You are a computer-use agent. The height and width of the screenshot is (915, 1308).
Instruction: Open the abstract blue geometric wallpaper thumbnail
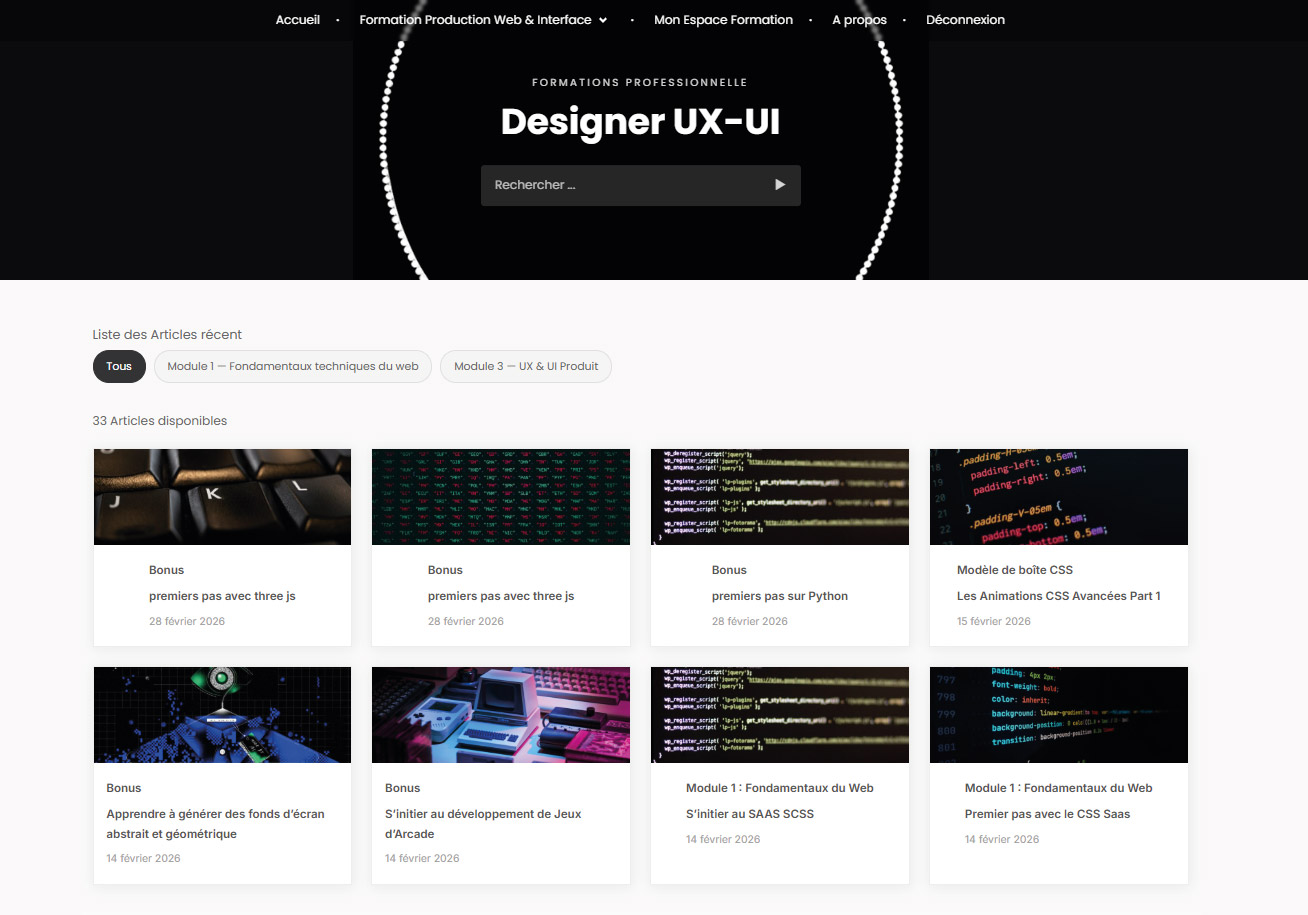pyautogui.click(x=222, y=715)
